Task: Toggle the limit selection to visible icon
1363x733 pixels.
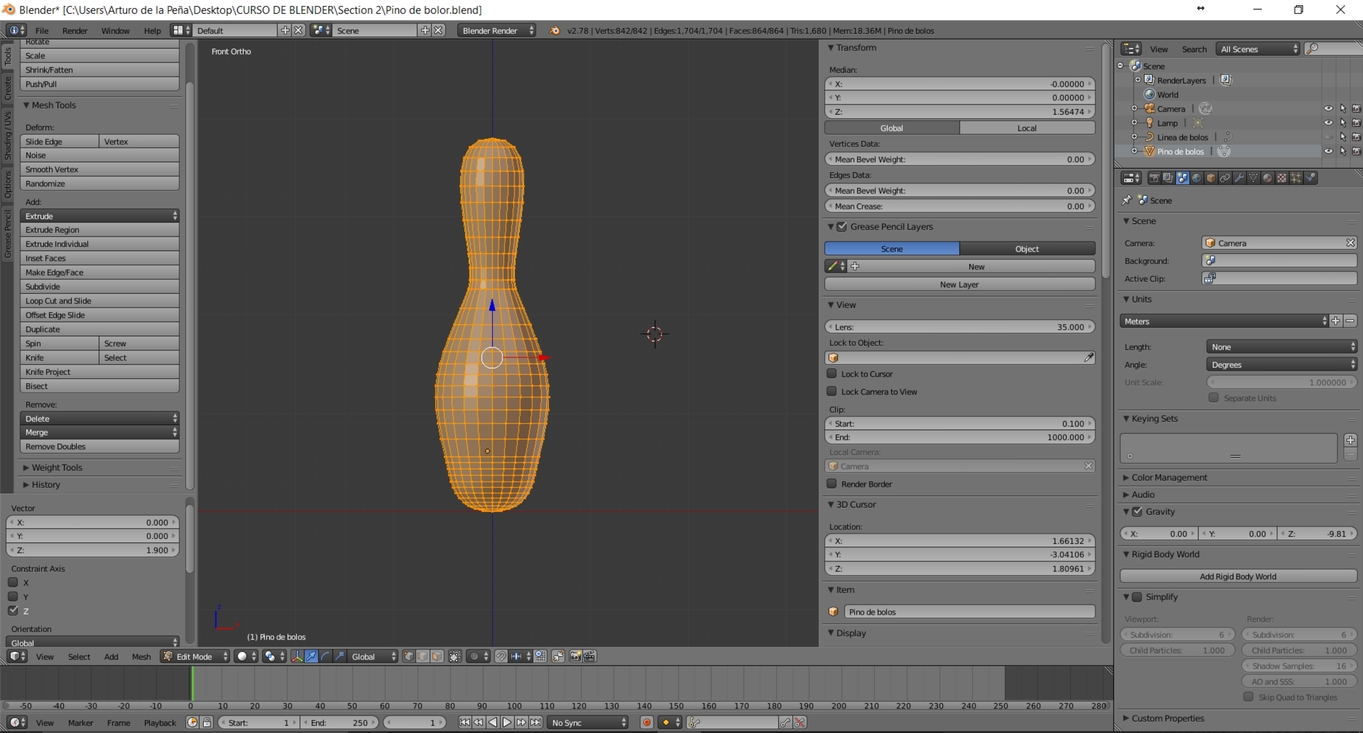Action: coord(455,657)
